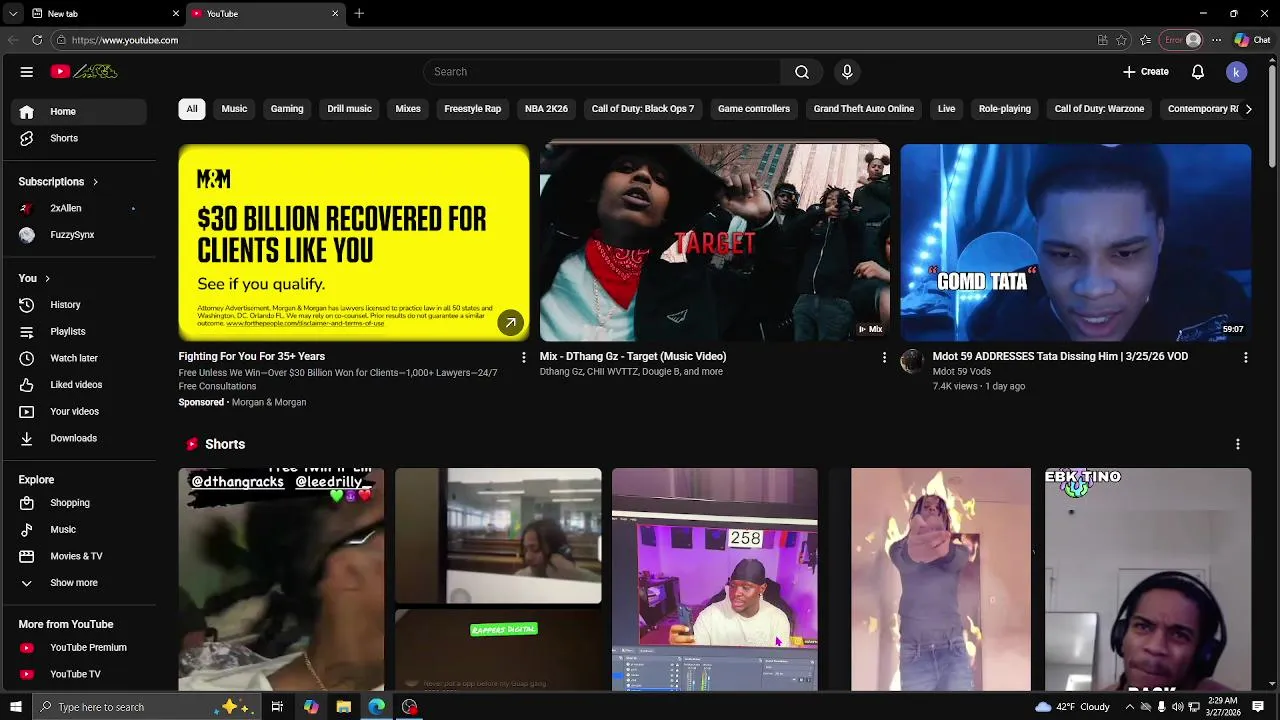Open File Explorer from the taskbar
1280x720 pixels.
click(344, 707)
